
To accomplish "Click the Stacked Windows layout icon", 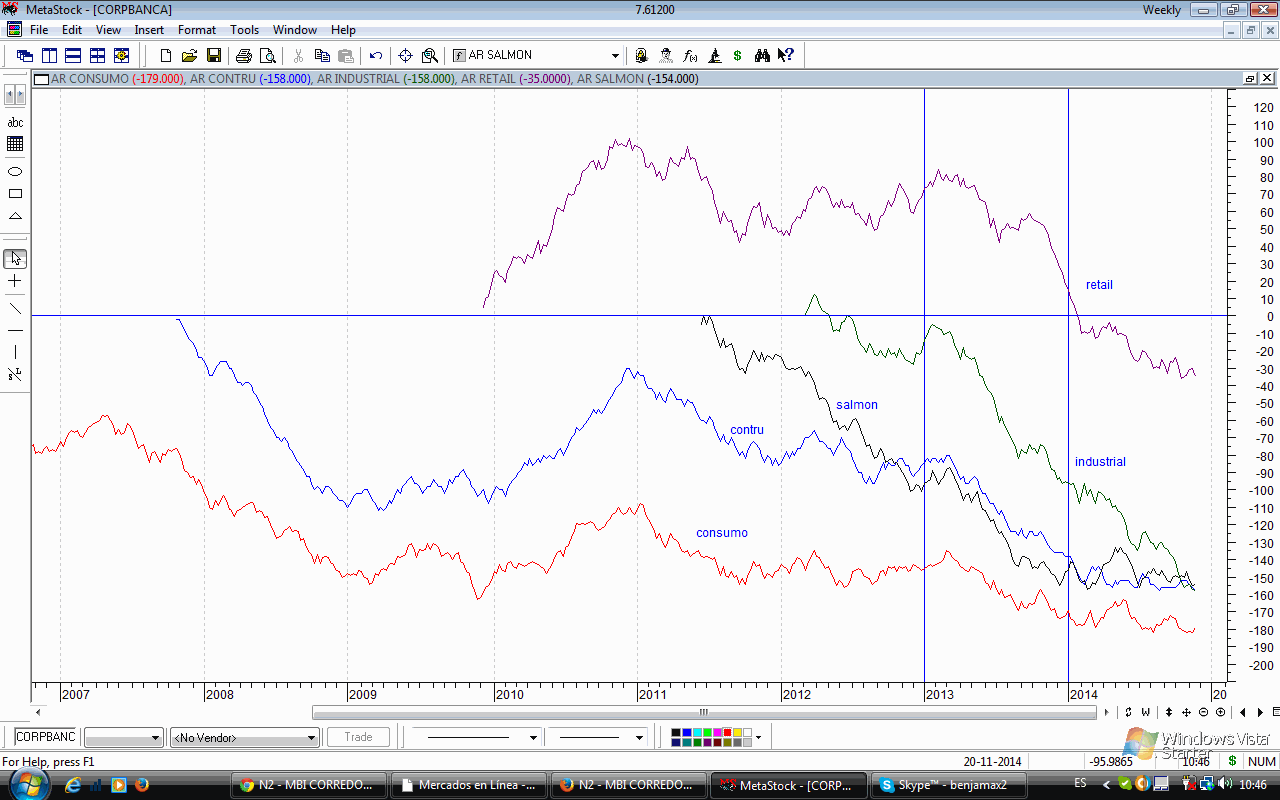I will [x=73, y=56].
